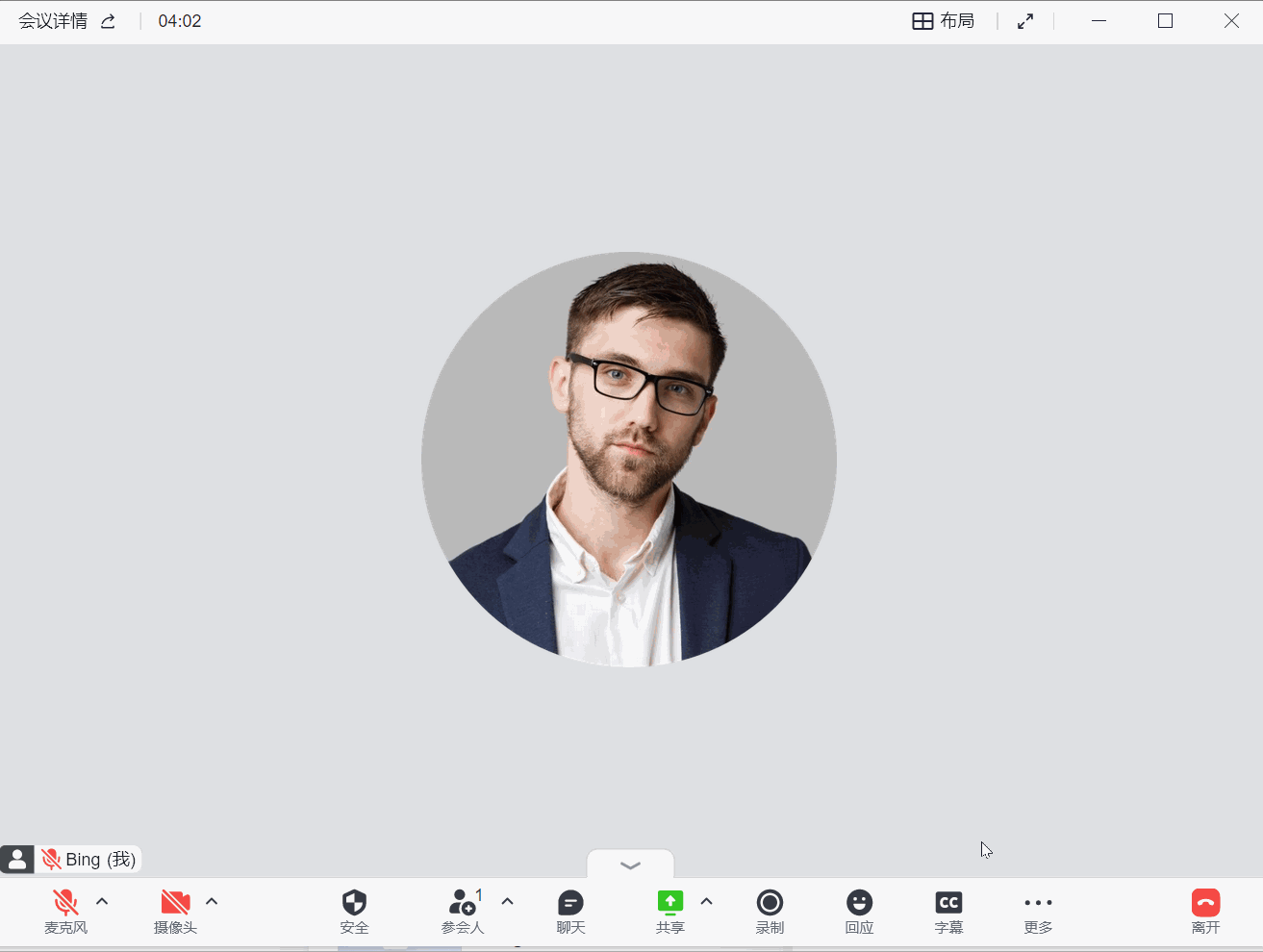Image resolution: width=1263 pixels, height=952 pixels.
Task: Open the Reactions (回应) emoji icon
Action: 859,910
